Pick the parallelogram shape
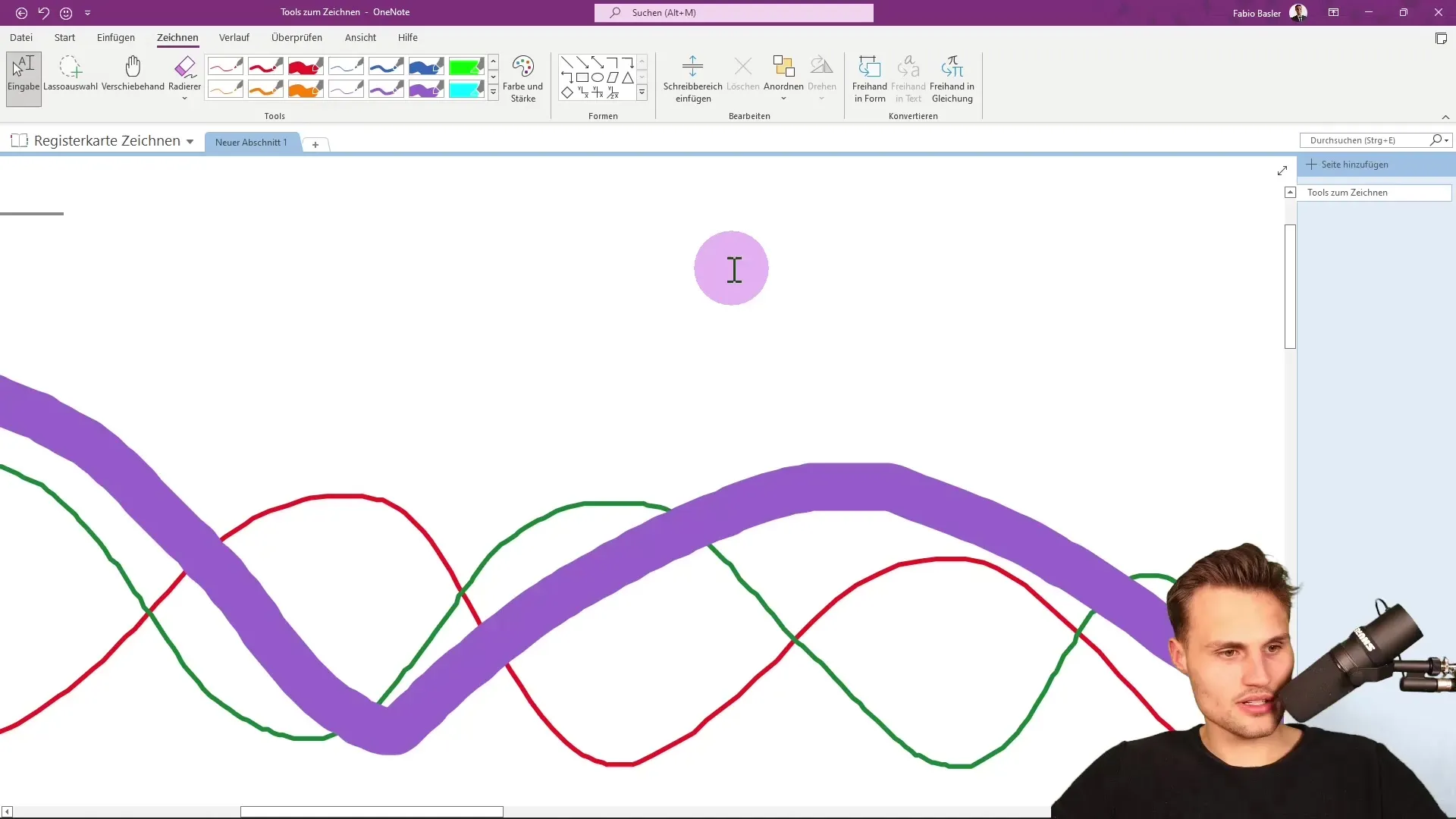Image resolution: width=1456 pixels, height=819 pixels. click(x=613, y=77)
